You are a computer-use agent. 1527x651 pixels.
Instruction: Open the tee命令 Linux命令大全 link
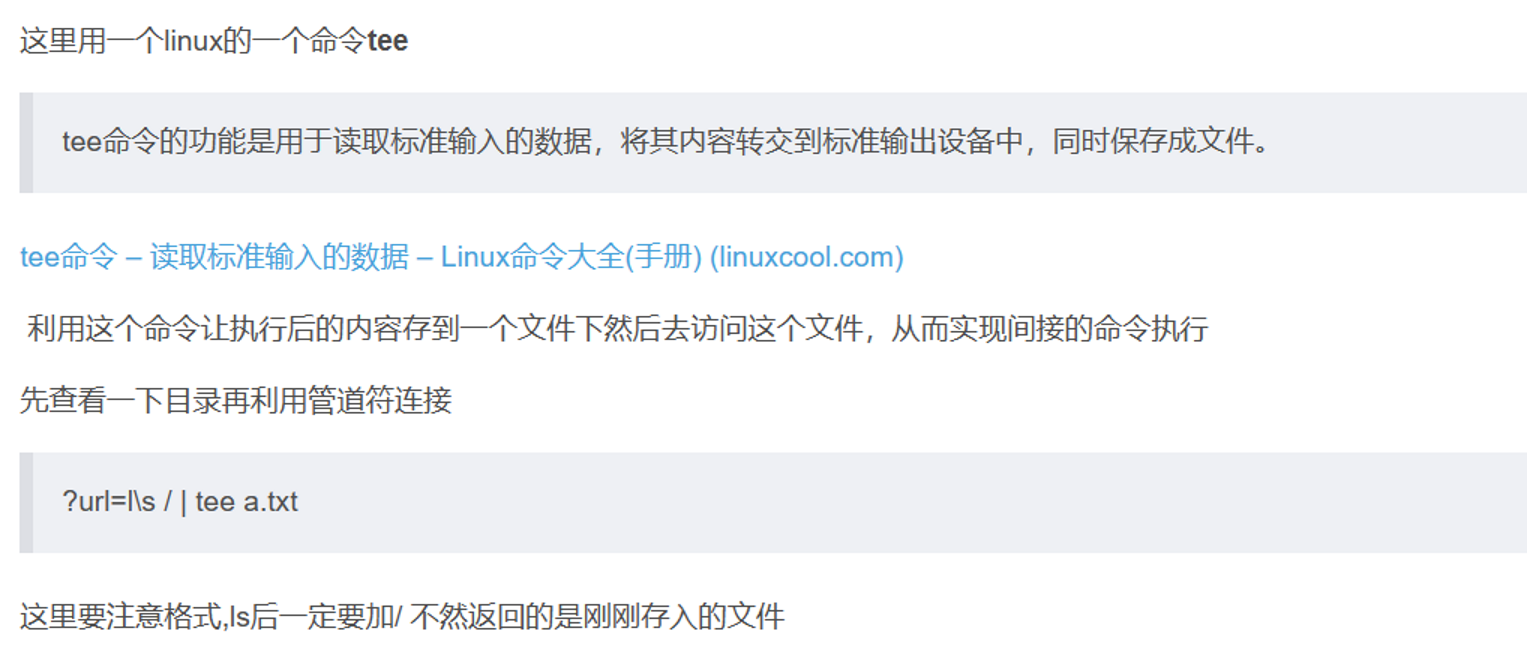[x=461, y=257]
